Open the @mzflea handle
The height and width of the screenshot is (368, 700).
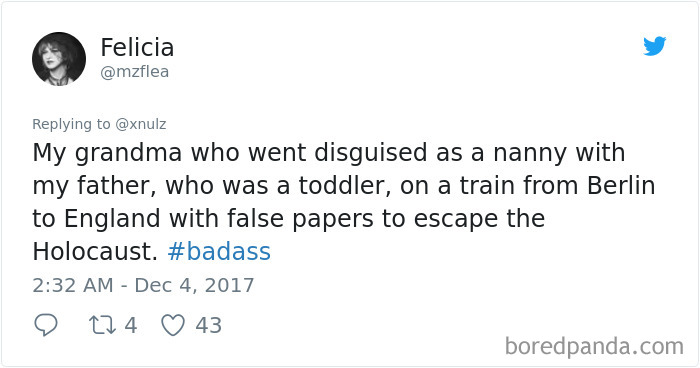pyautogui.click(x=134, y=72)
